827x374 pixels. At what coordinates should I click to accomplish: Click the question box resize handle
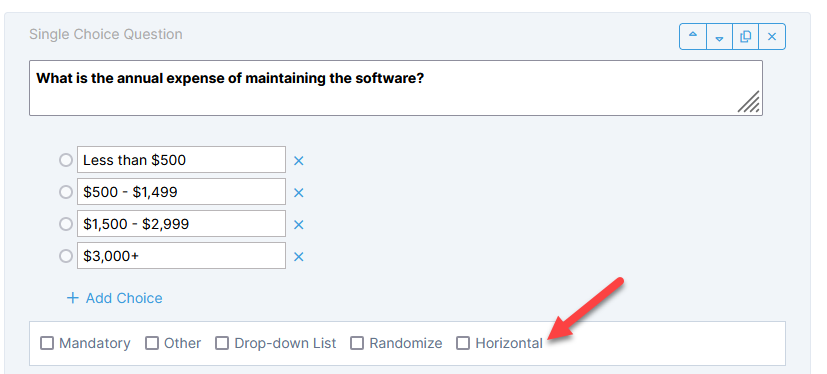coord(748,102)
